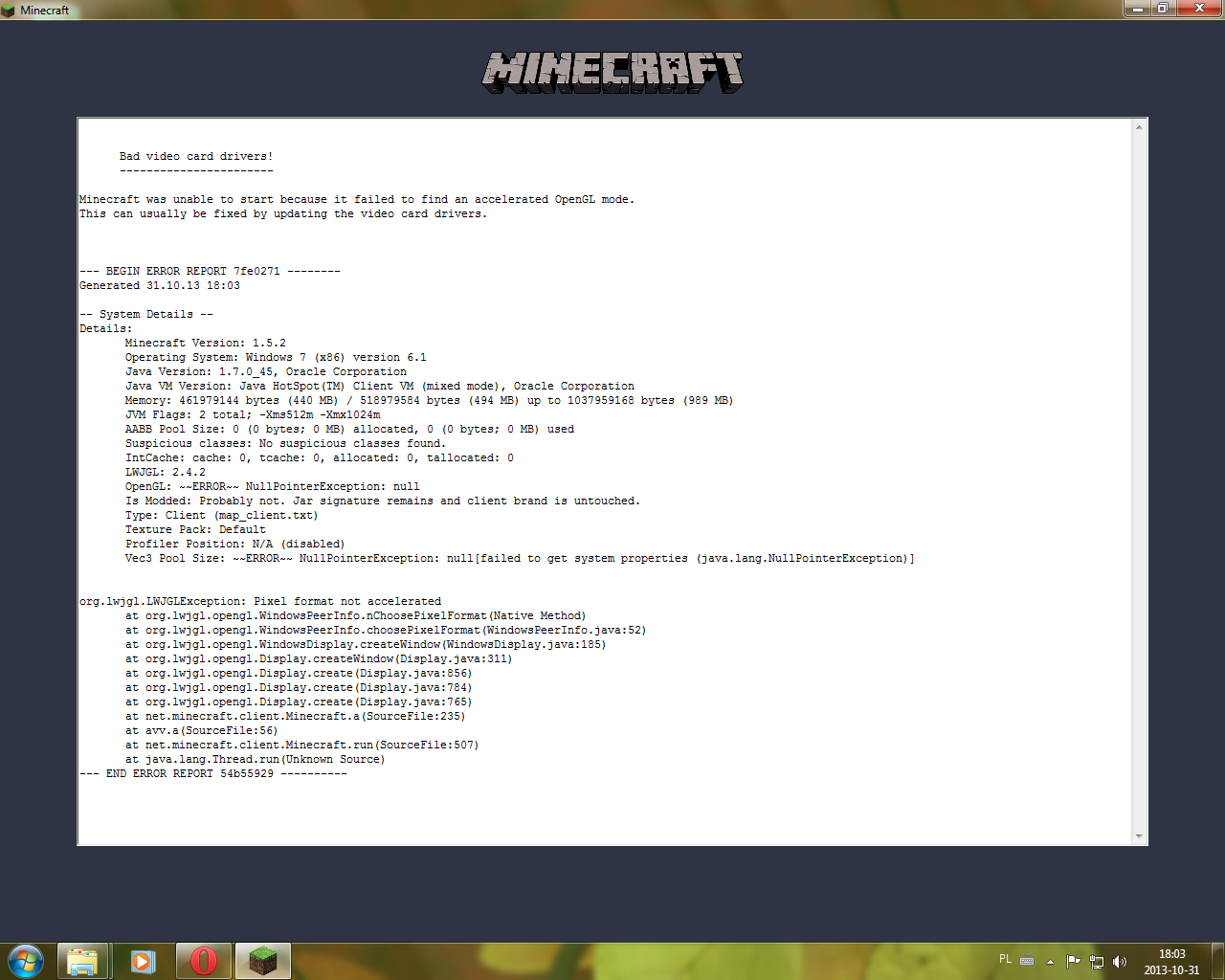Click the 'Bad video card drivers!' heading
This screenshot has height=980, width=1225.
[x=196, y=156]
